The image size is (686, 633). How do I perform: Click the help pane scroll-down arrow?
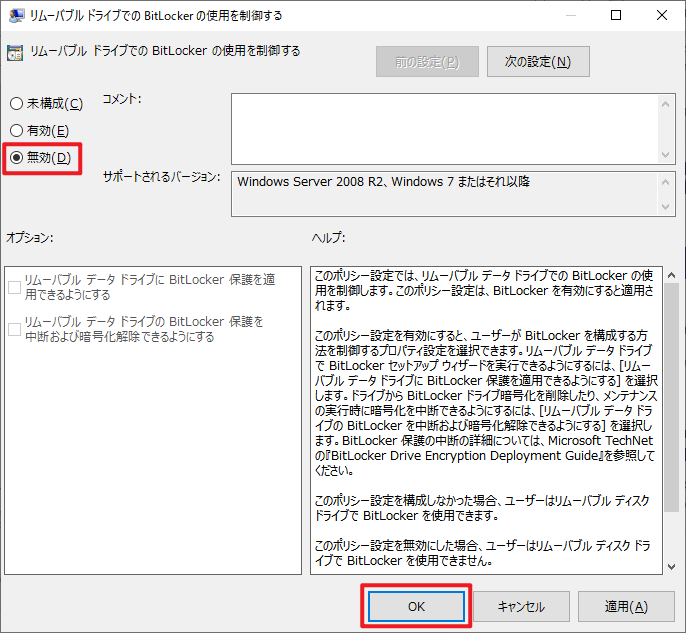click(672, 567)
